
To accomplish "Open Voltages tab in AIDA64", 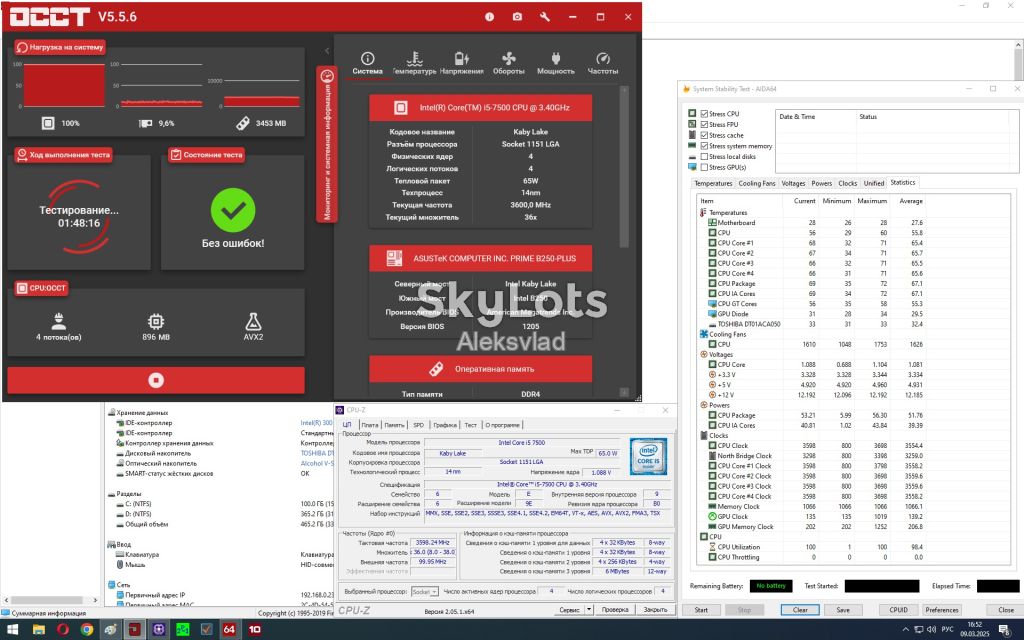I will (793, 184).
